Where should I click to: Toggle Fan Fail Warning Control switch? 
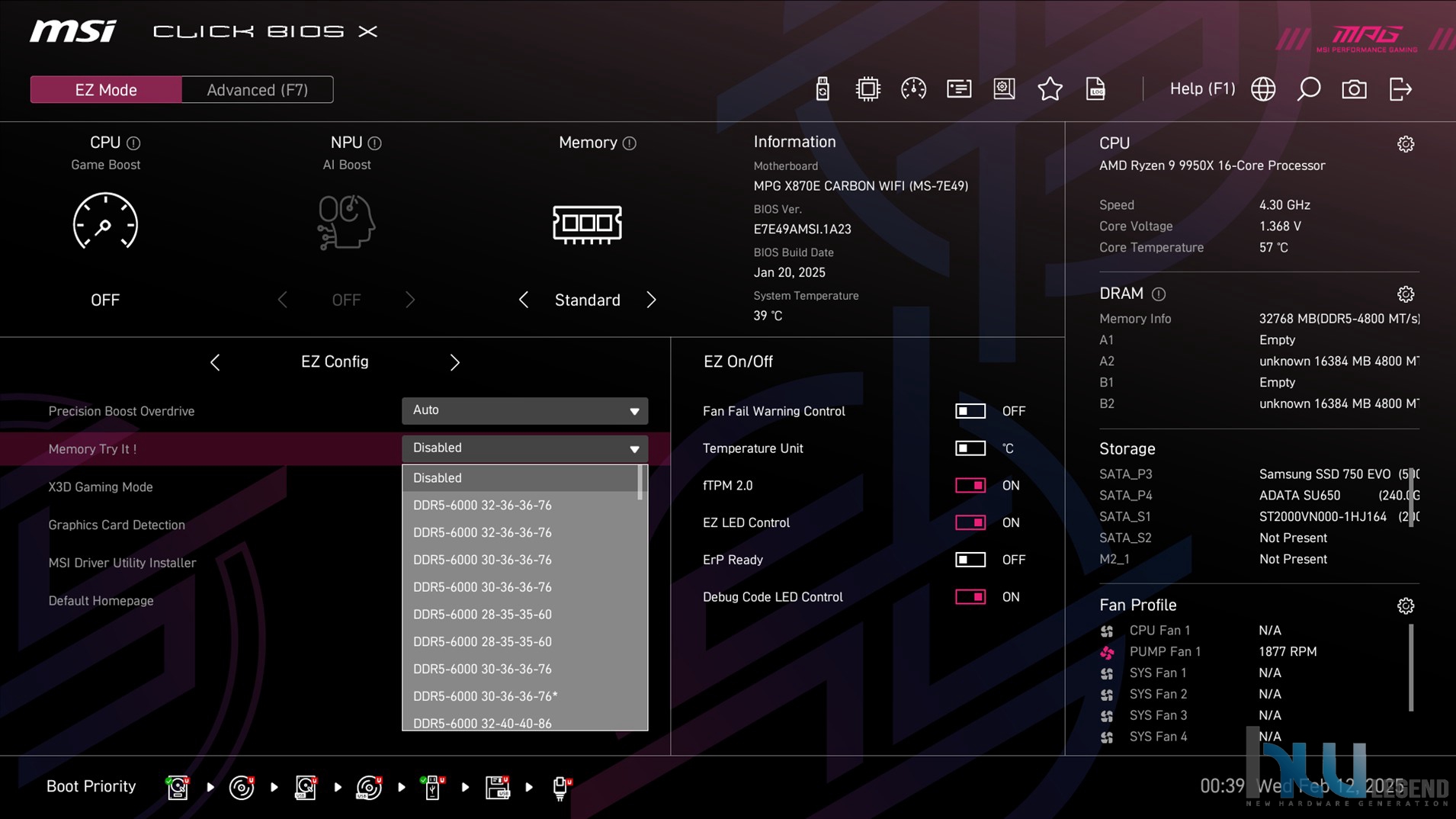970,411
